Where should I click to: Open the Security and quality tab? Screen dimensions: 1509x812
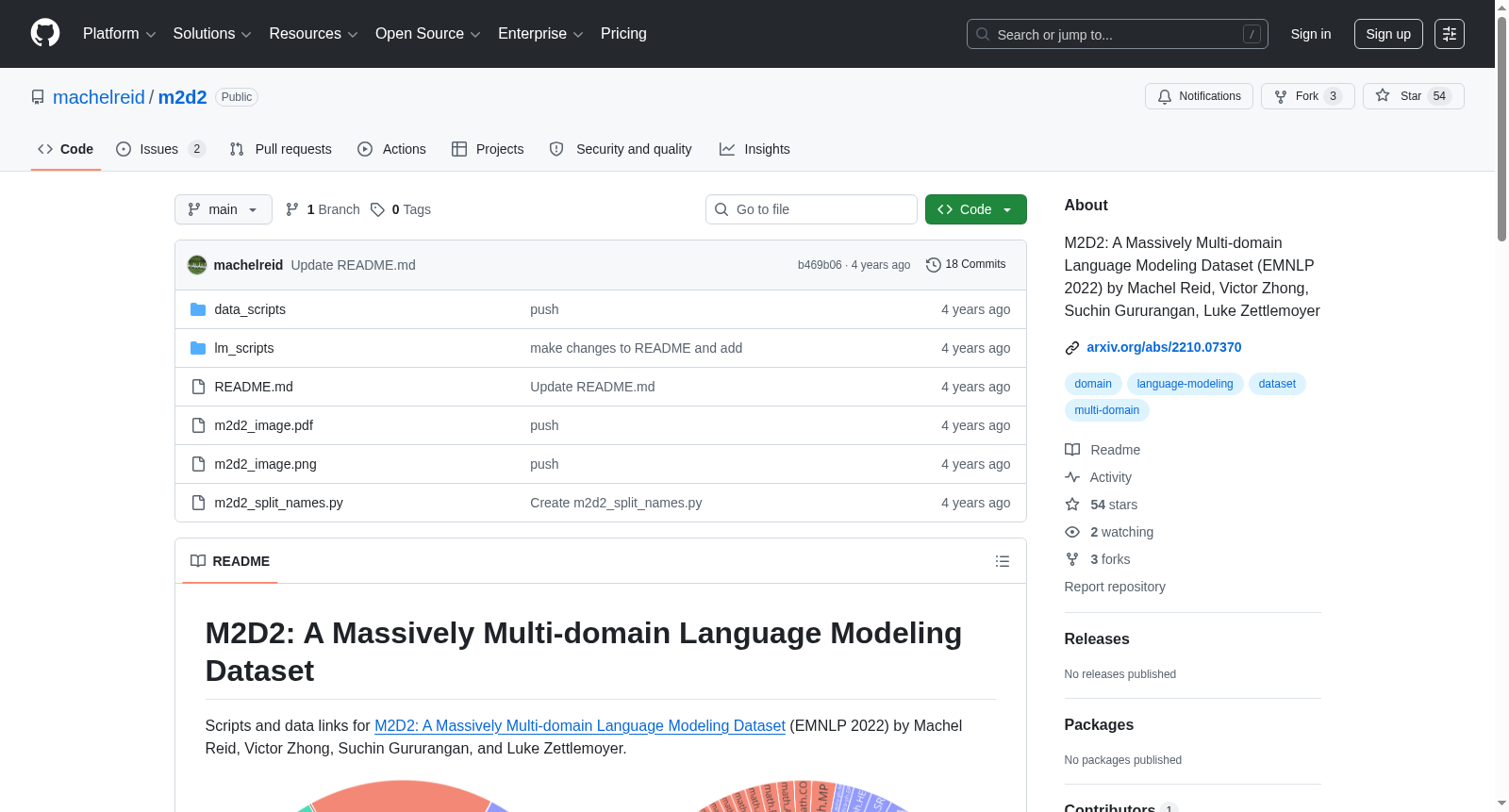pos(622,149)
